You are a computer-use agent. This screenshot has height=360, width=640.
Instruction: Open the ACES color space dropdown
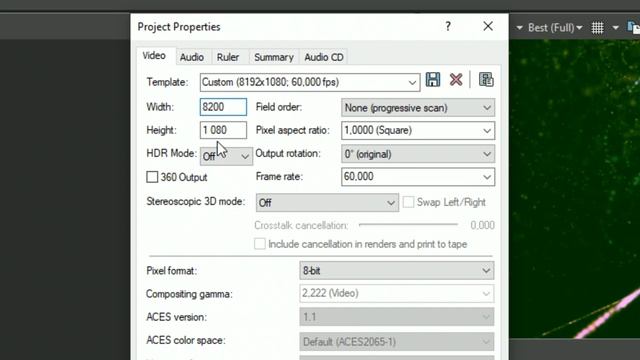tap(396, 342)
